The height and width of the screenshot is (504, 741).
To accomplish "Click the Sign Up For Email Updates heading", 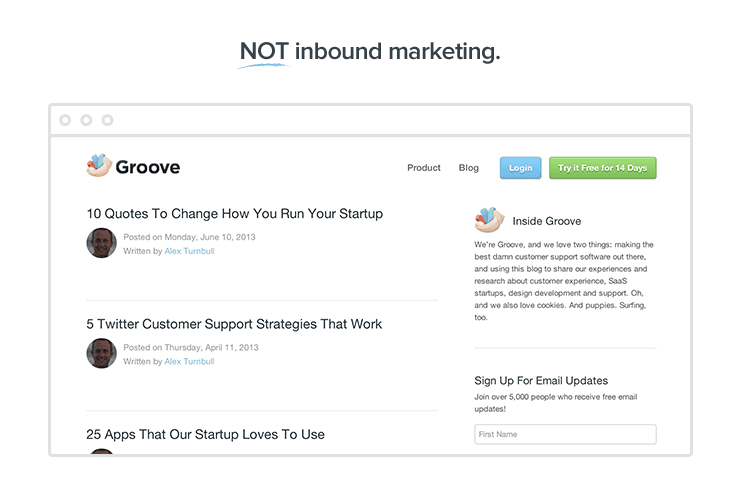I will 541,381.
